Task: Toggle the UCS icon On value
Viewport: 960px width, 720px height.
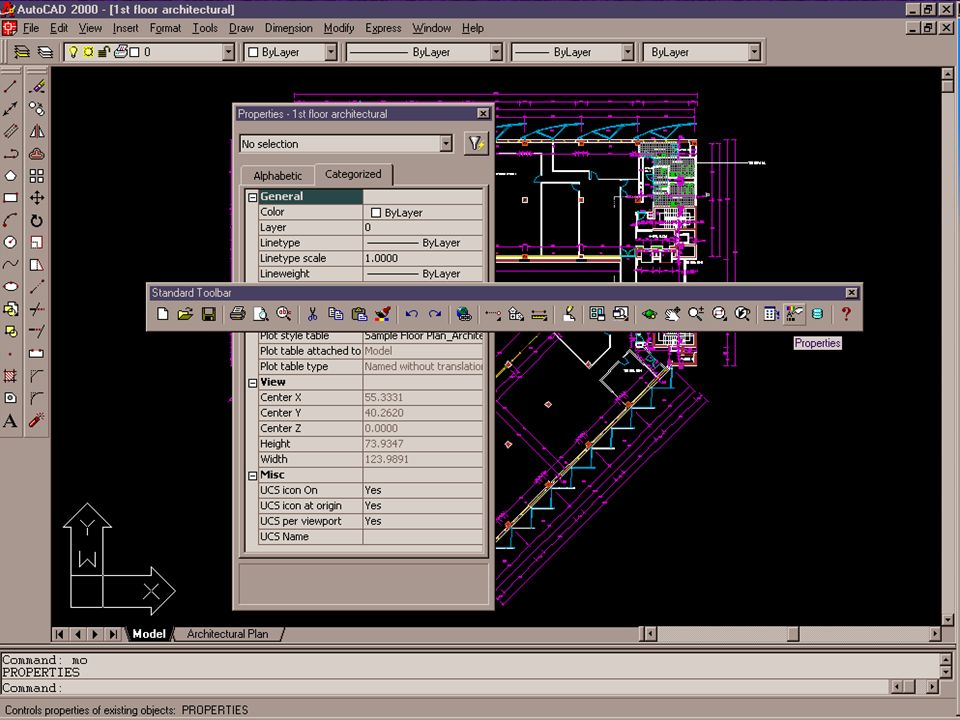Action: point(422,490)
